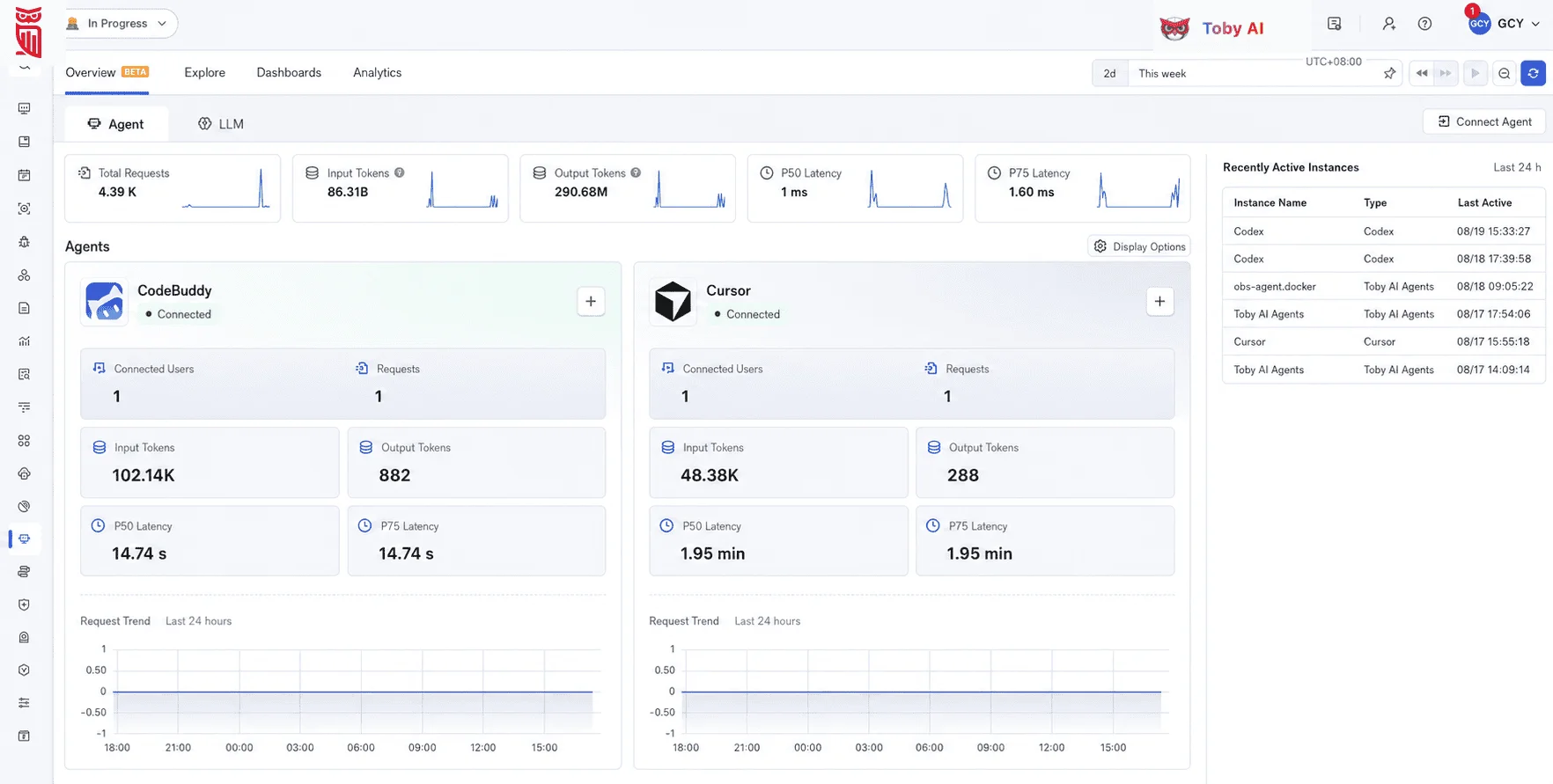The image size is (1553, 784).
Task: Click the CodeBuddy agent logo
Action: [105, 301]
